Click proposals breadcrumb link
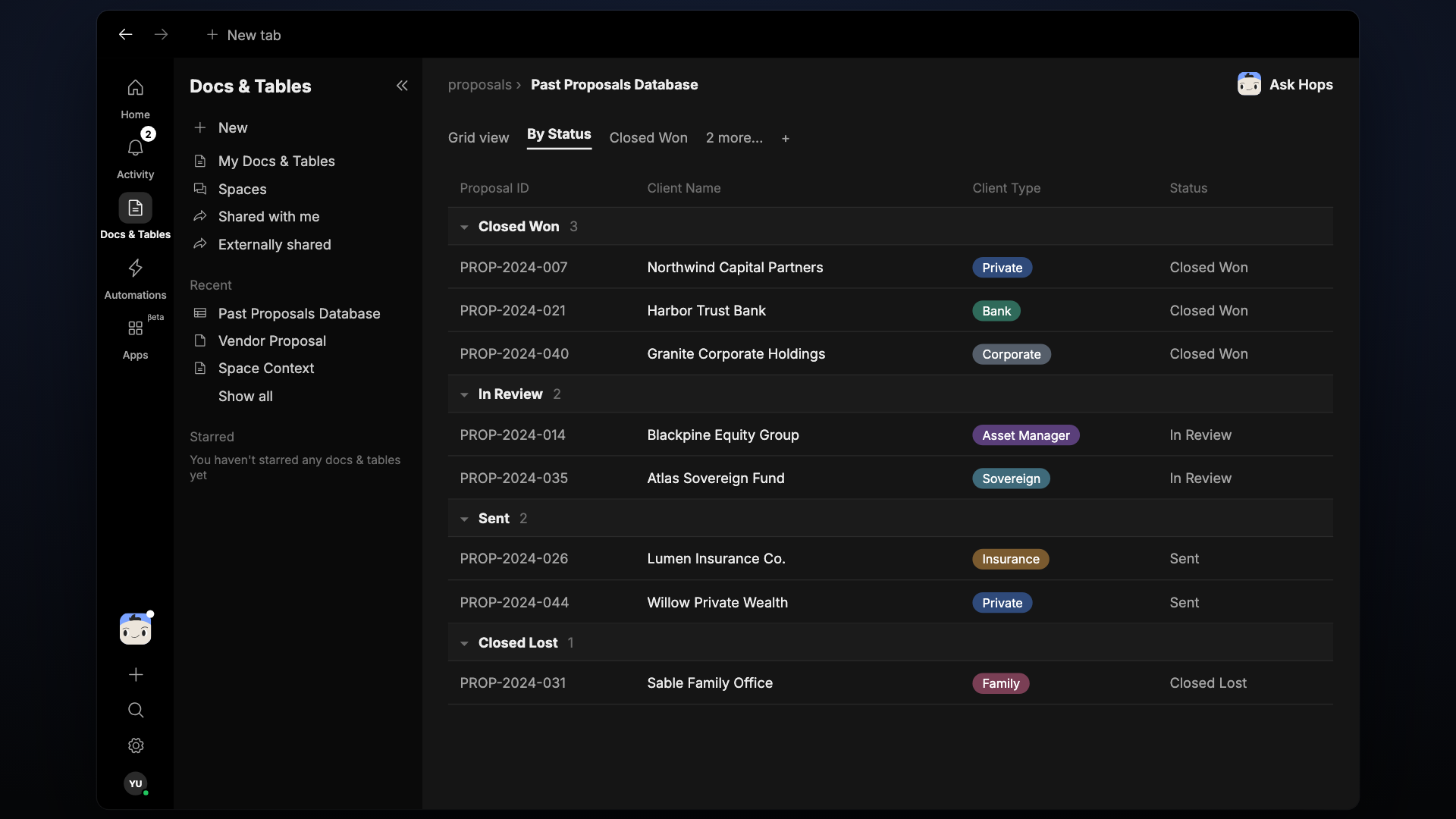1456x819 pixels. coord(479,84)
